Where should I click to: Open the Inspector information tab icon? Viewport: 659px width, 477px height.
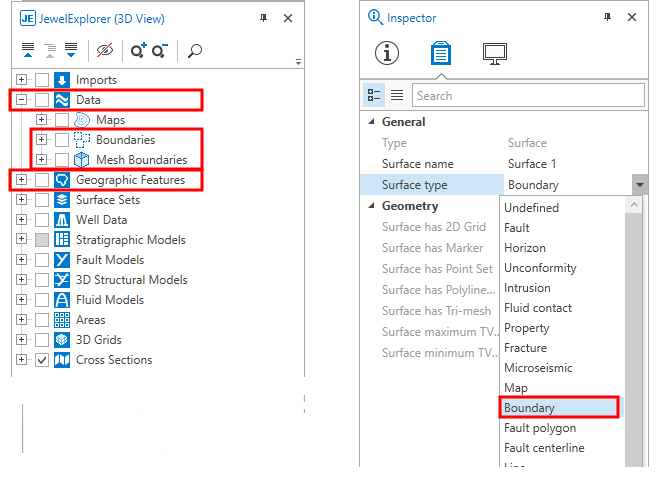point(386,53)
